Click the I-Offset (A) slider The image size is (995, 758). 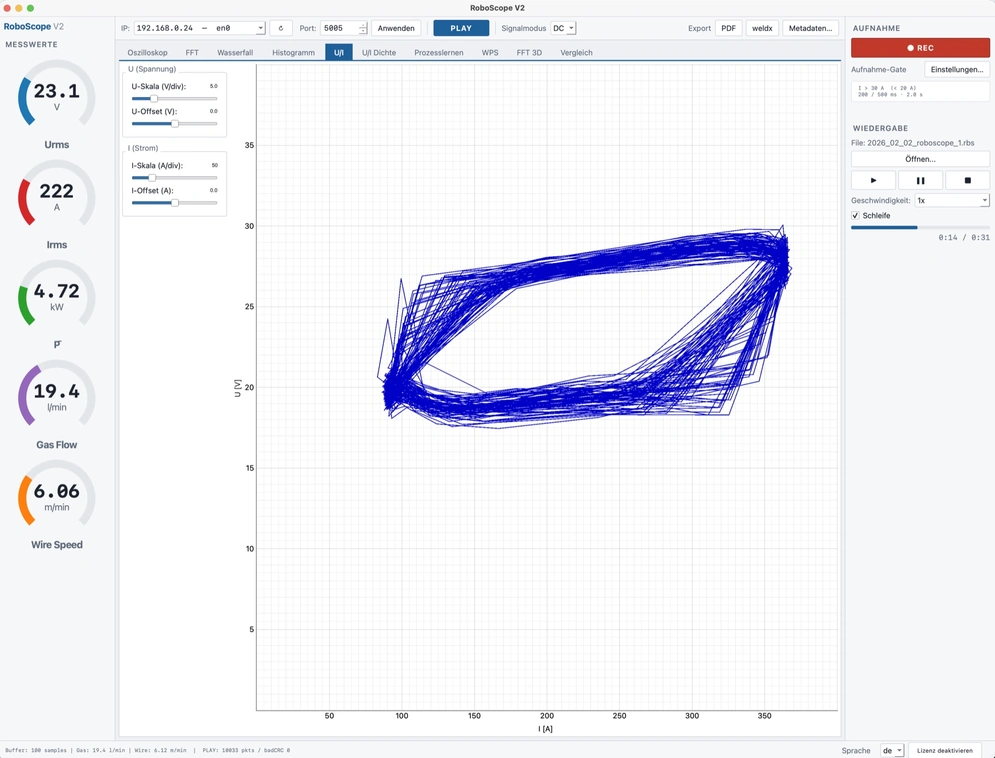click(x=175, y=203)
